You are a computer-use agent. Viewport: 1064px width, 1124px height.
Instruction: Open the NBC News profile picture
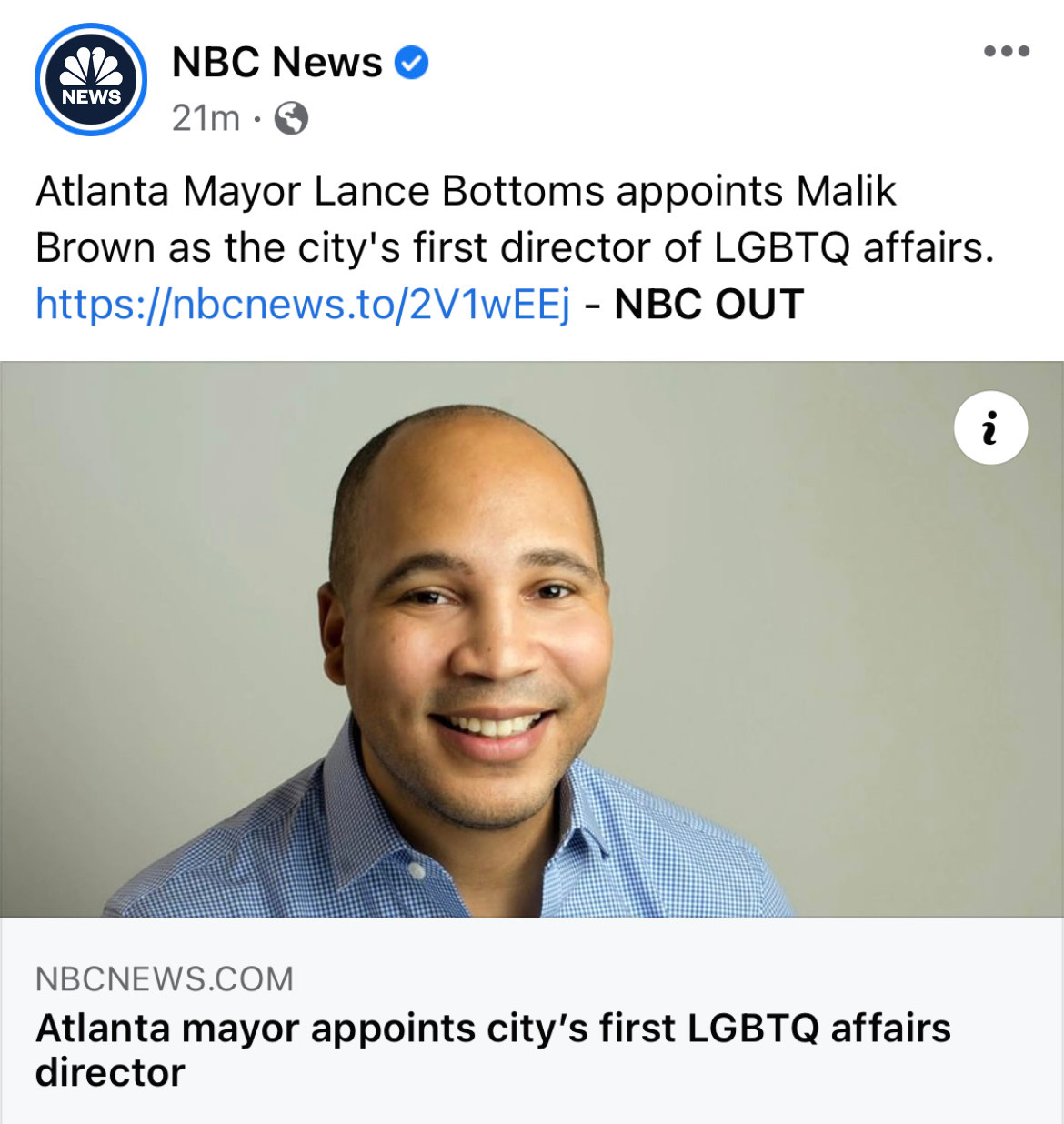[x=91, y=80]
